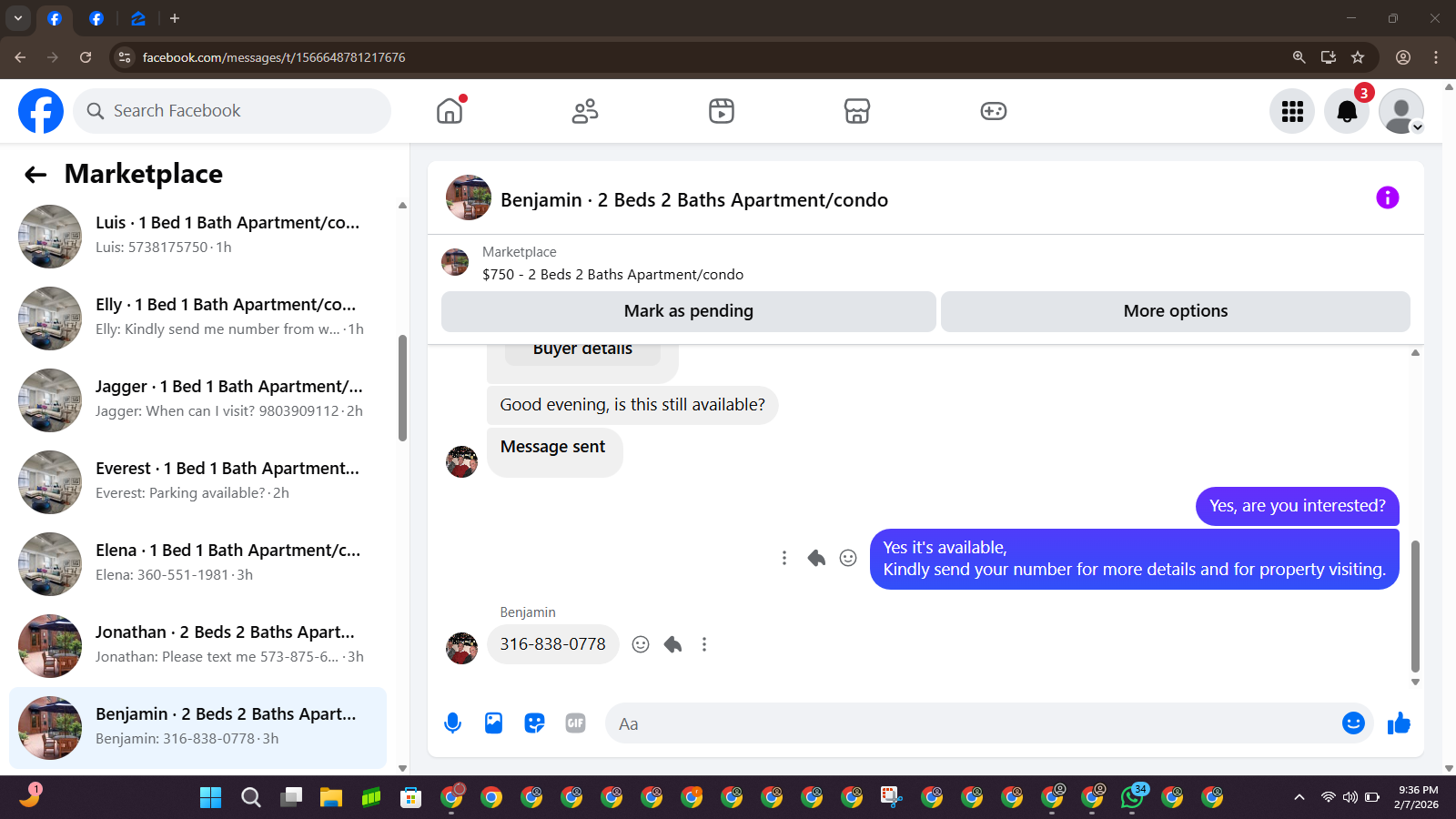Screen dimensions: 1456x819
Task: Open the Video/Reels icon in top navigation
Action: click(722, 111)
